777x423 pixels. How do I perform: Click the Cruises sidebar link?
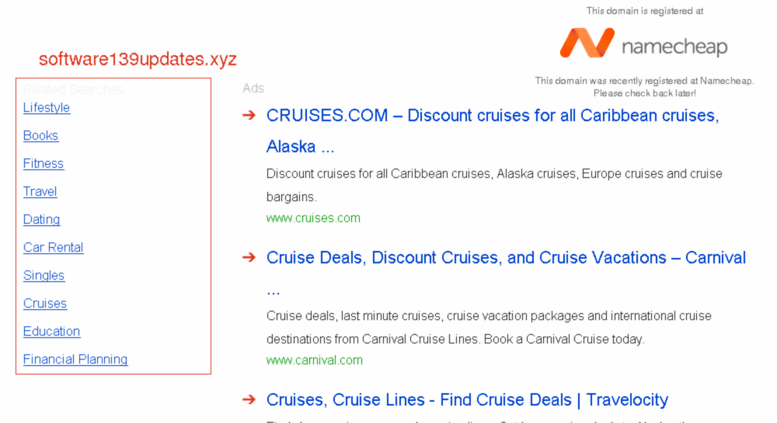click(x=45, y=303)
